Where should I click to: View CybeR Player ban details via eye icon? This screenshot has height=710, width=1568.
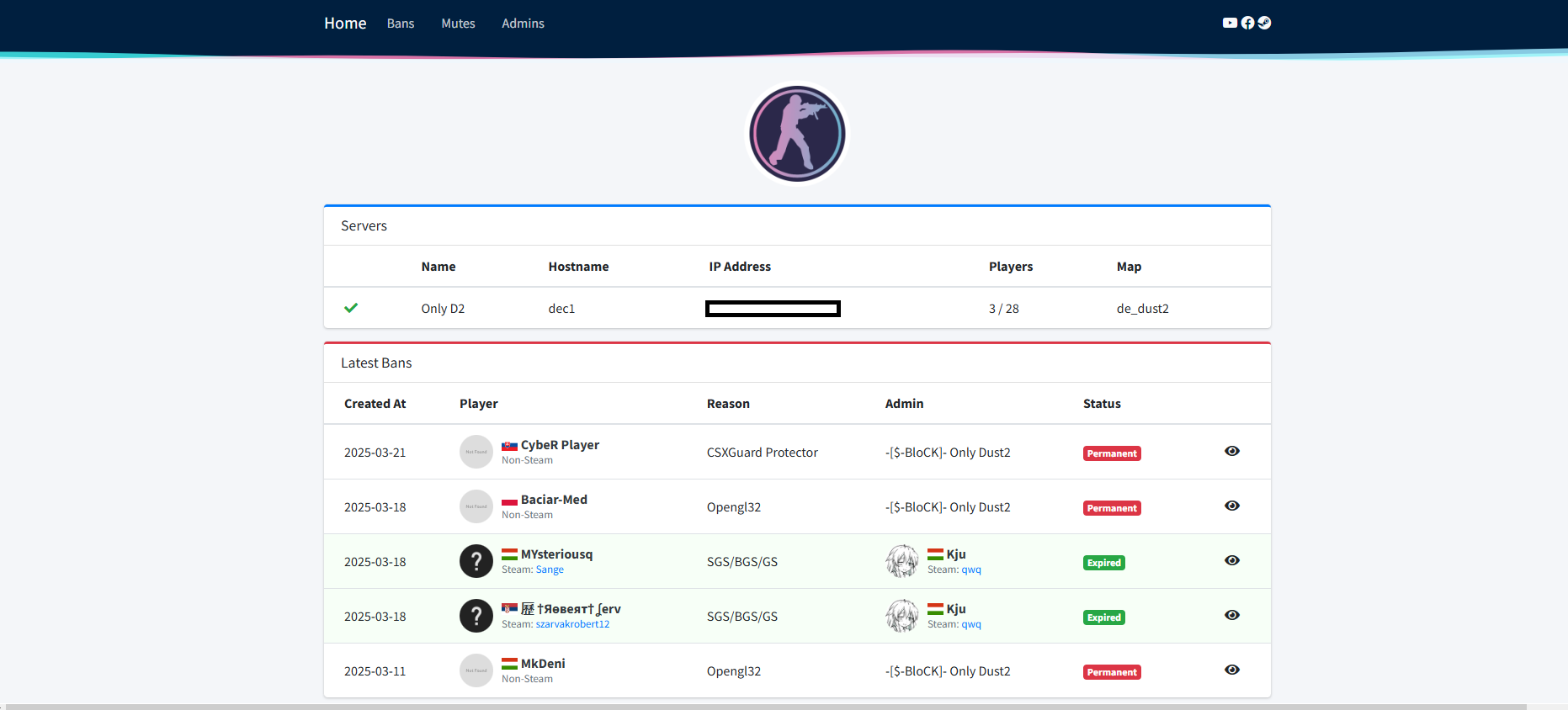coord(1232,451)
